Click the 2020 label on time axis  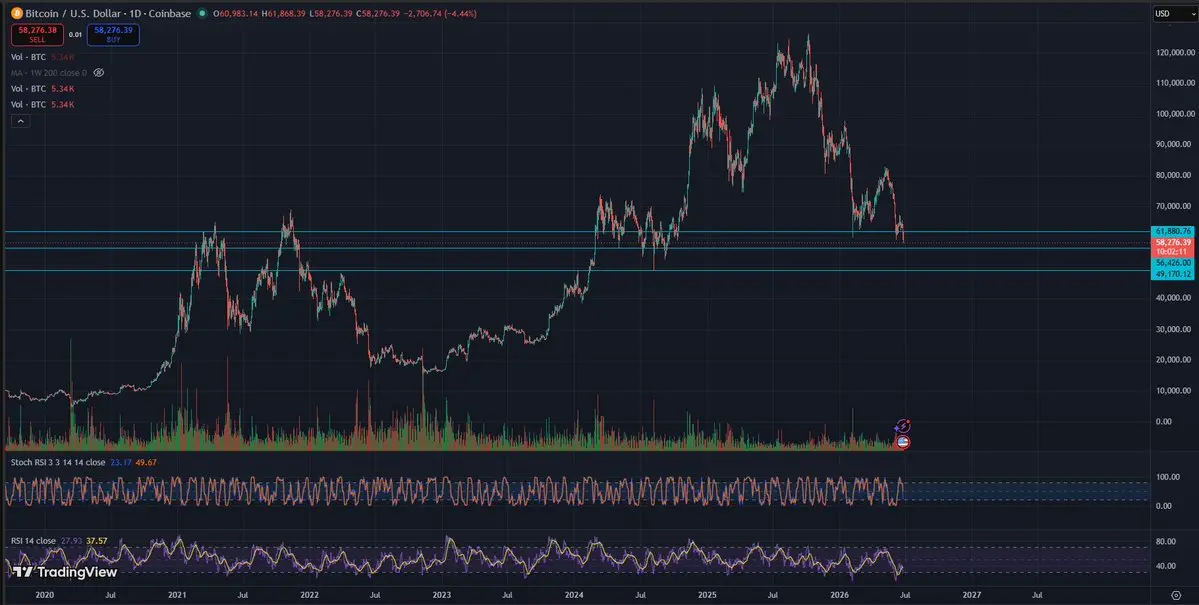tap(44, 594)
